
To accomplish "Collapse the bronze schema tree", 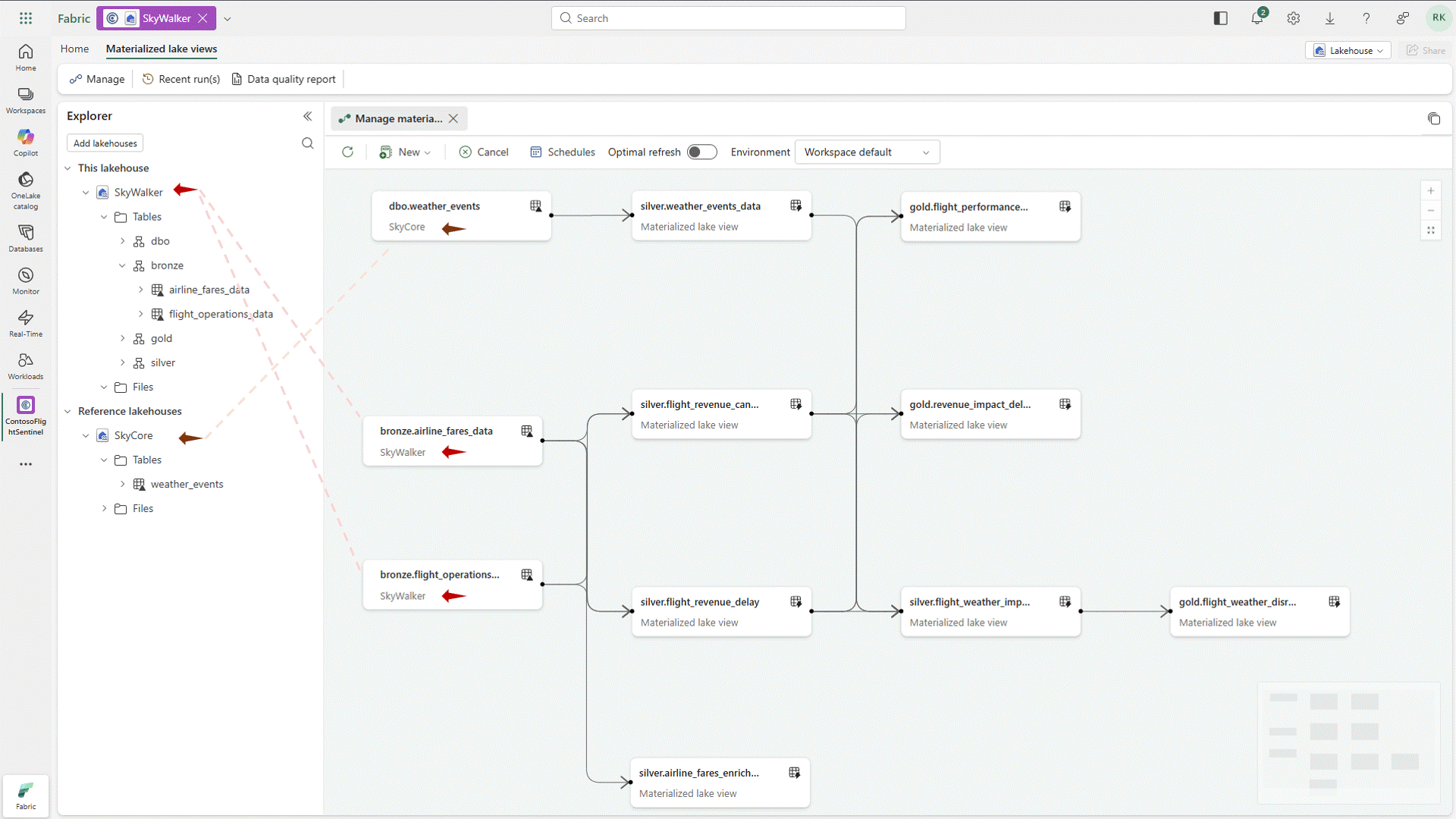I will click(x=122, y=265).
